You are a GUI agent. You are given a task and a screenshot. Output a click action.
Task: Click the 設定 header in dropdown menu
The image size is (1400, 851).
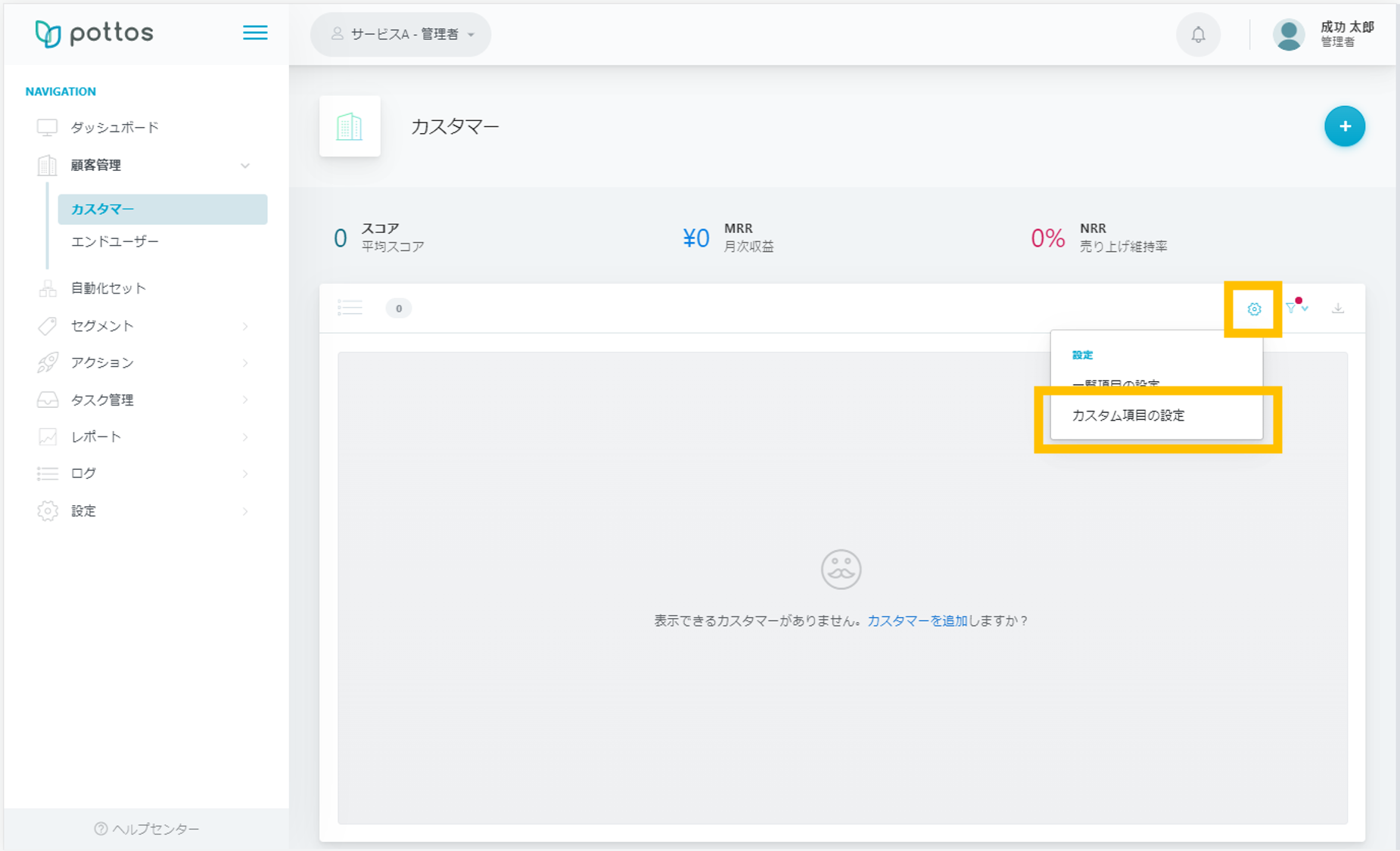tap(1082, 355)
